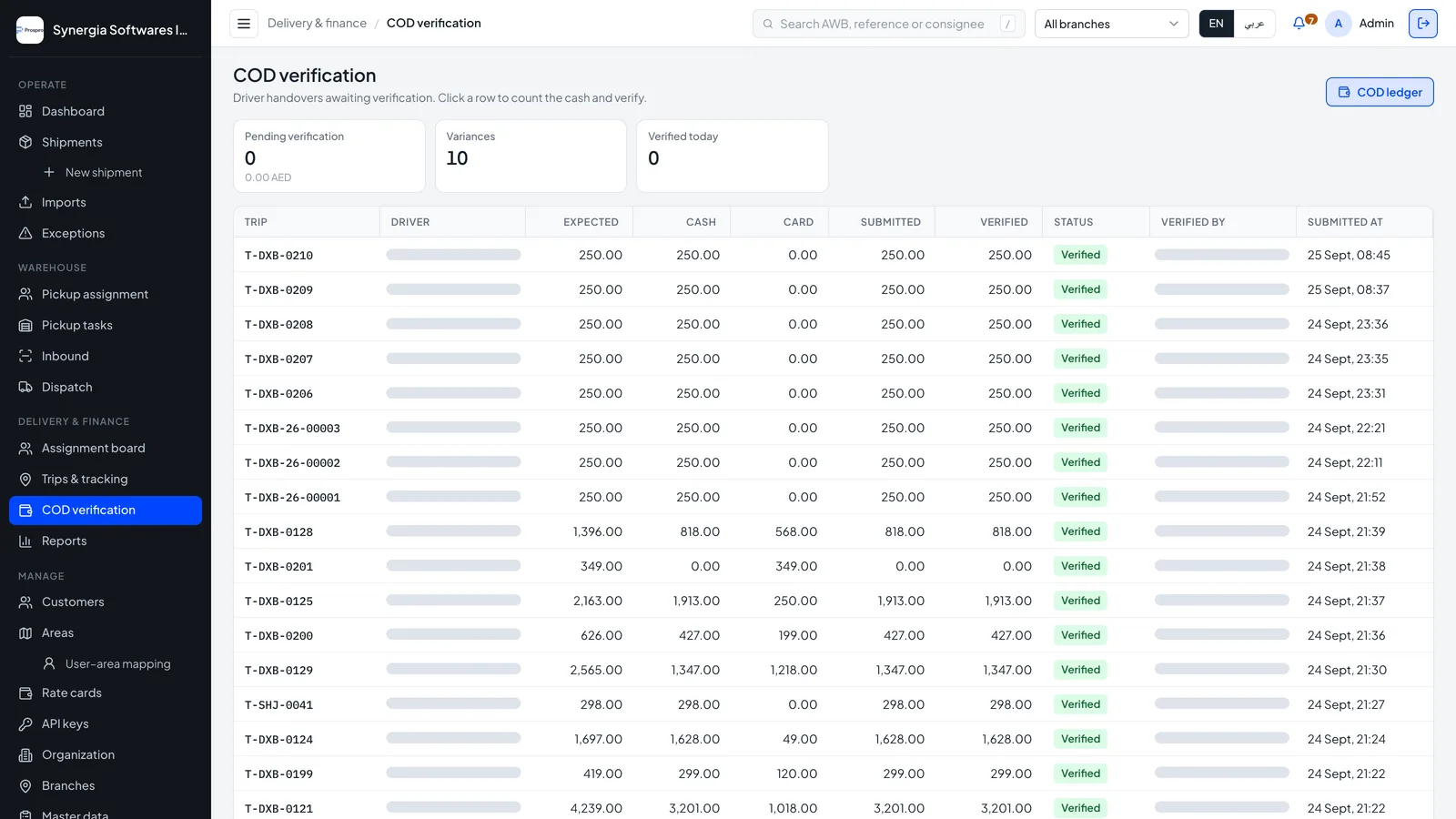This screenshot has width=1456, height=819.
Task: Click the Organization building icon
Action: (25, 754)
